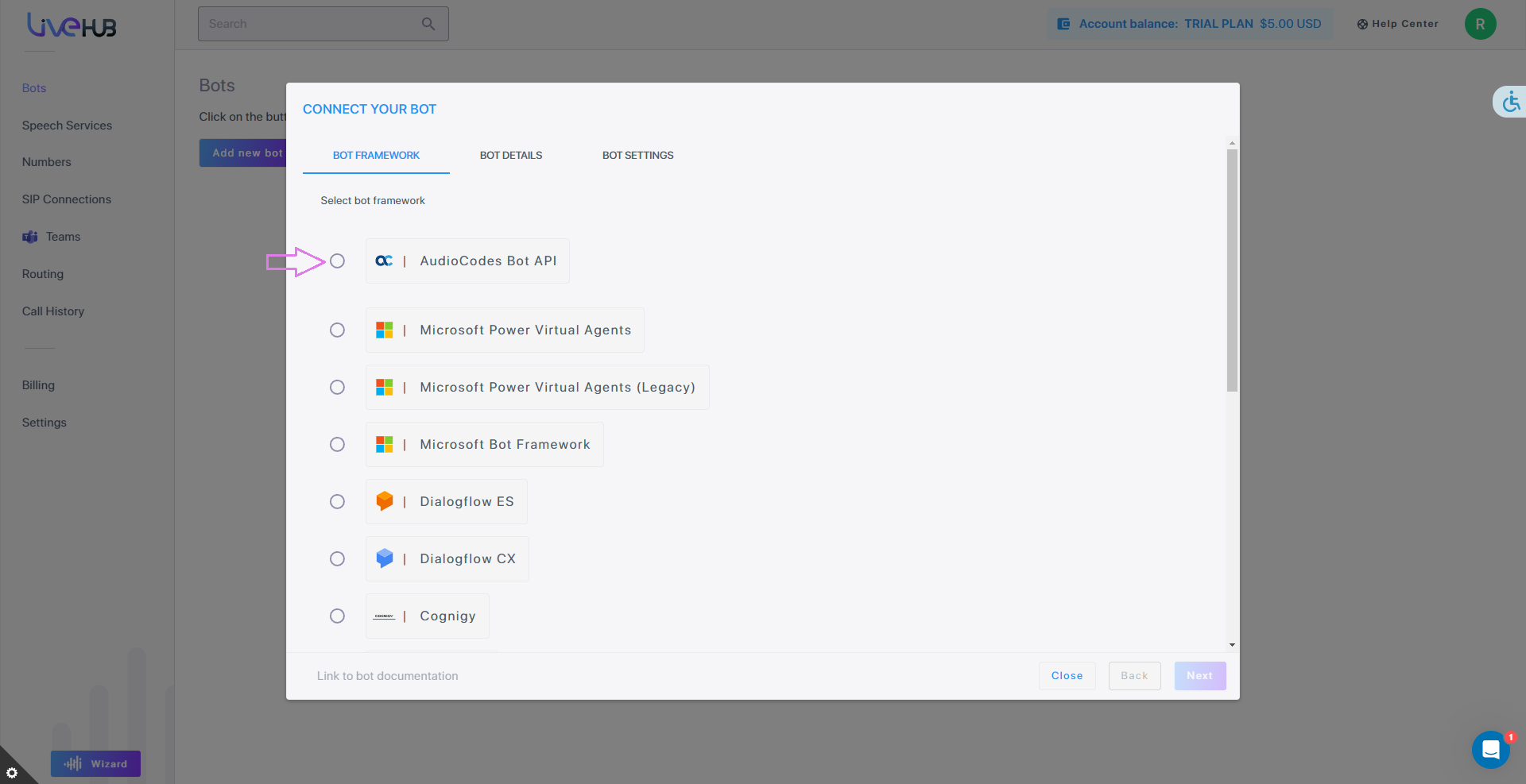This screenshot has width=1526, height=784.
Task: Click the LiveHub logo
Action: pyautogui.click(x=72, y=25)
